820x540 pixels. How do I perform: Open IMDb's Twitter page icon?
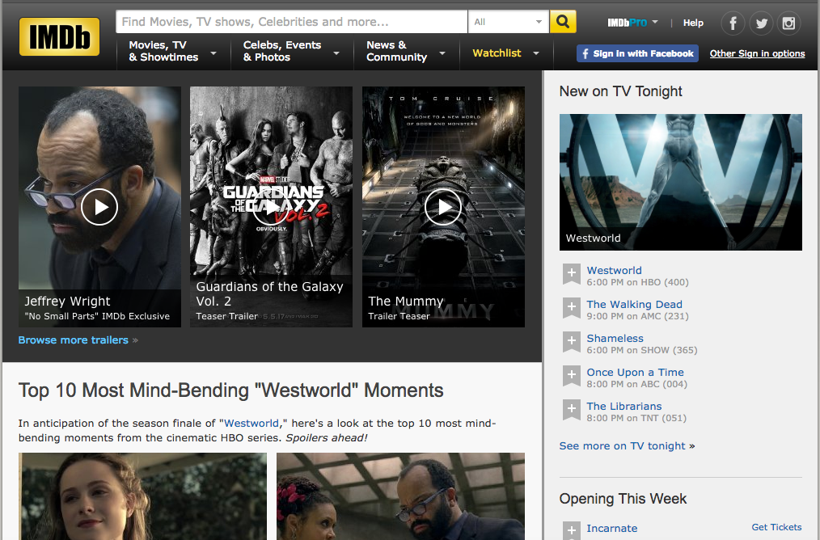[761, 23]
